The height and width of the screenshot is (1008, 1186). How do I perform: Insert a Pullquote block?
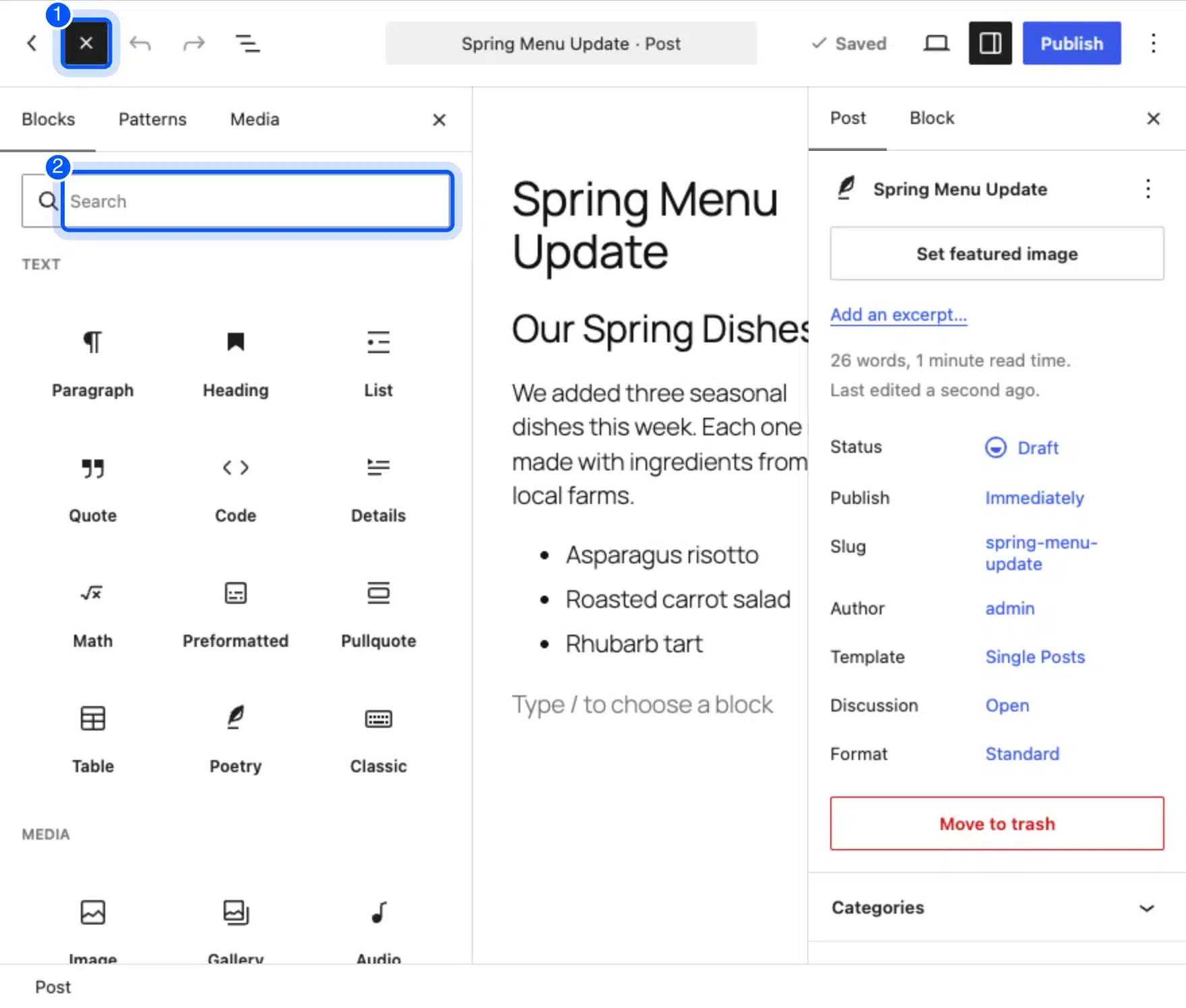[378, 613]
